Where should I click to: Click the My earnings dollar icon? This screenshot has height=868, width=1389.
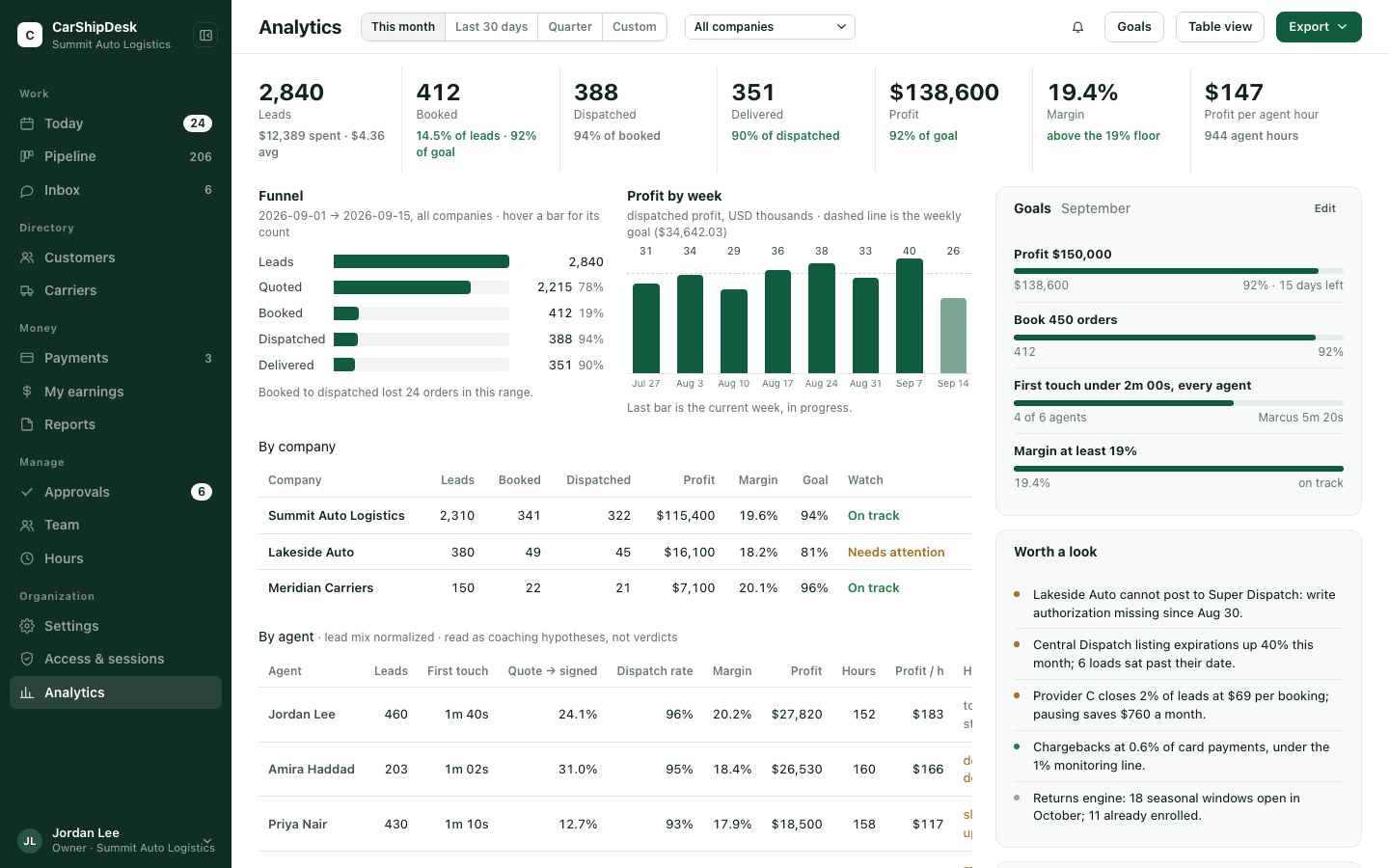point(27,392)
